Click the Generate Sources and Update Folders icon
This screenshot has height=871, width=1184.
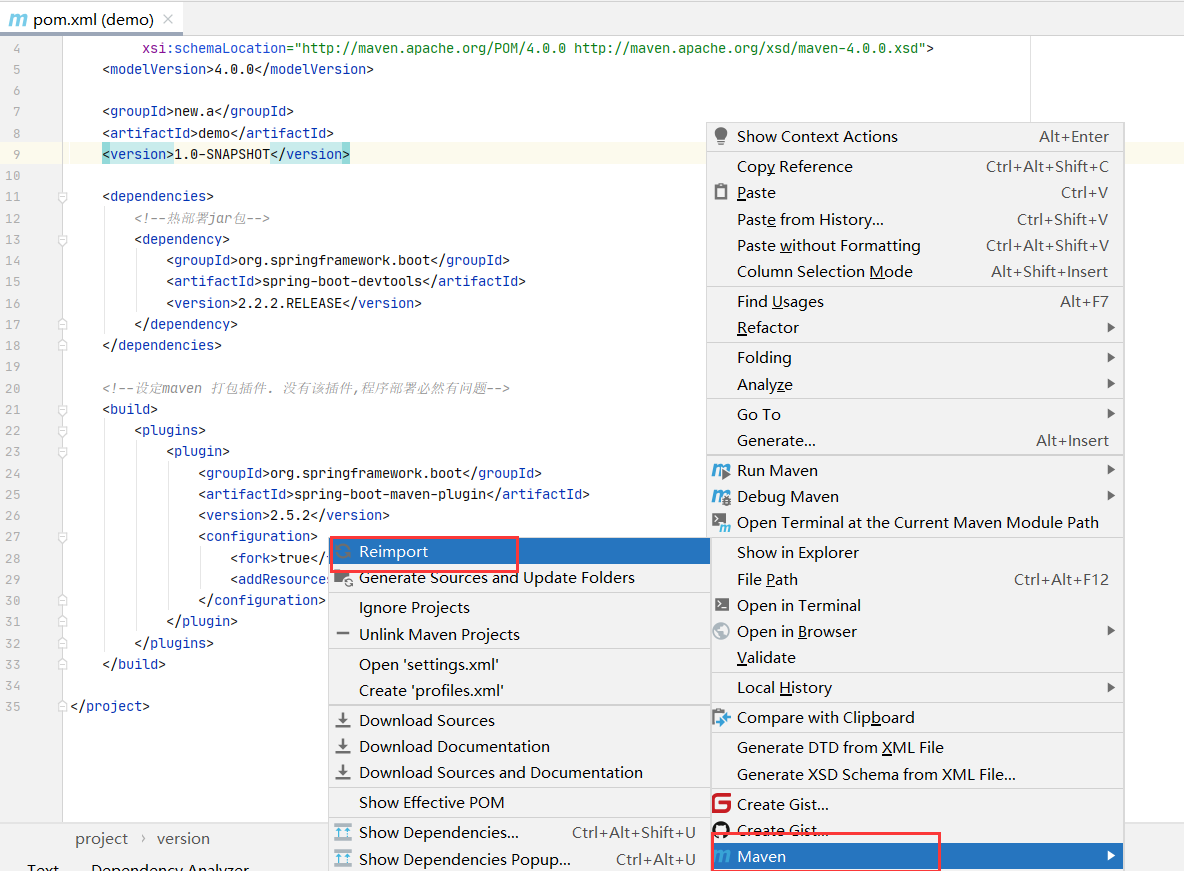344,579
